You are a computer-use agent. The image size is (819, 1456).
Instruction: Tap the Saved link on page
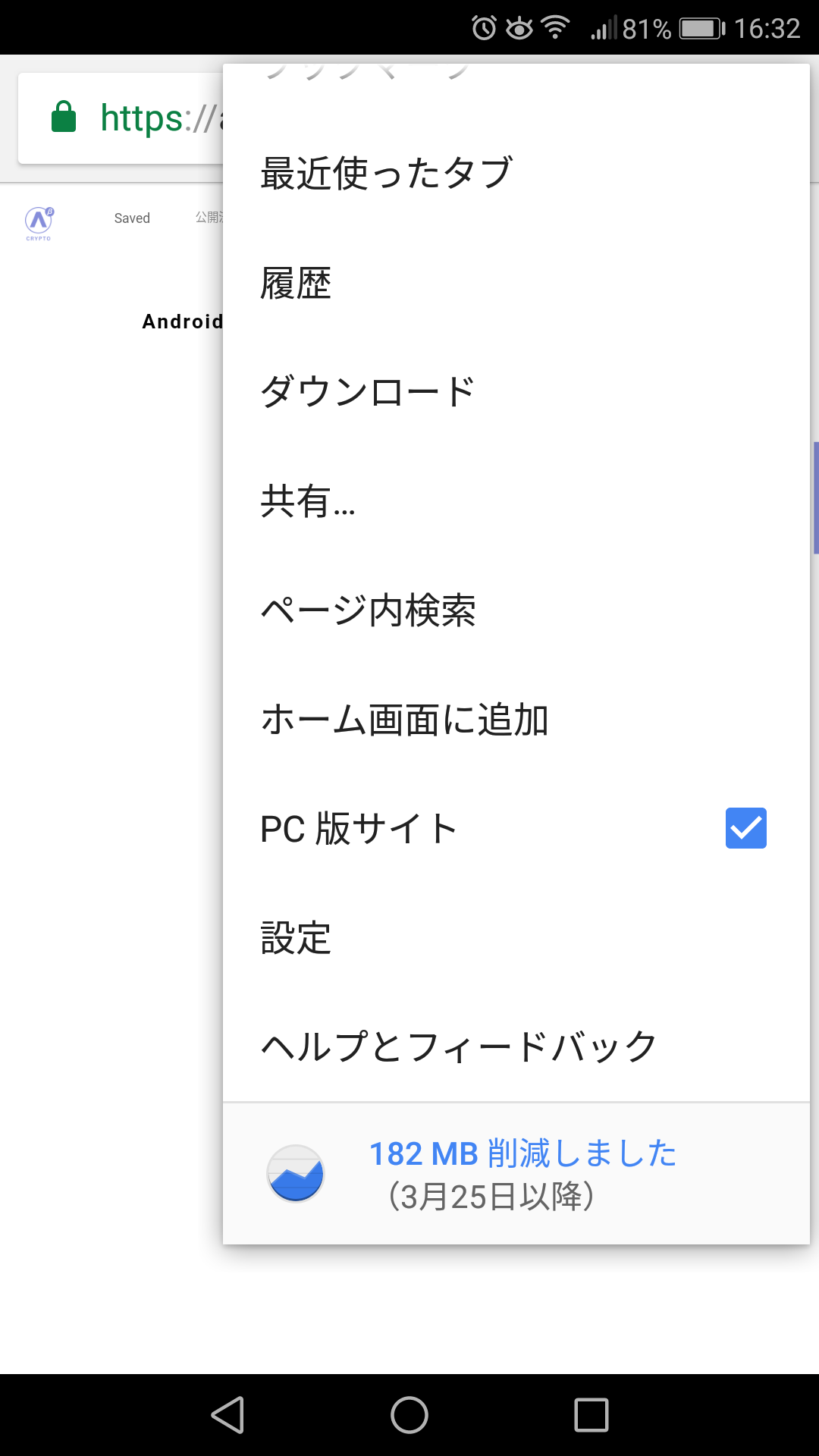pos(132,218)
